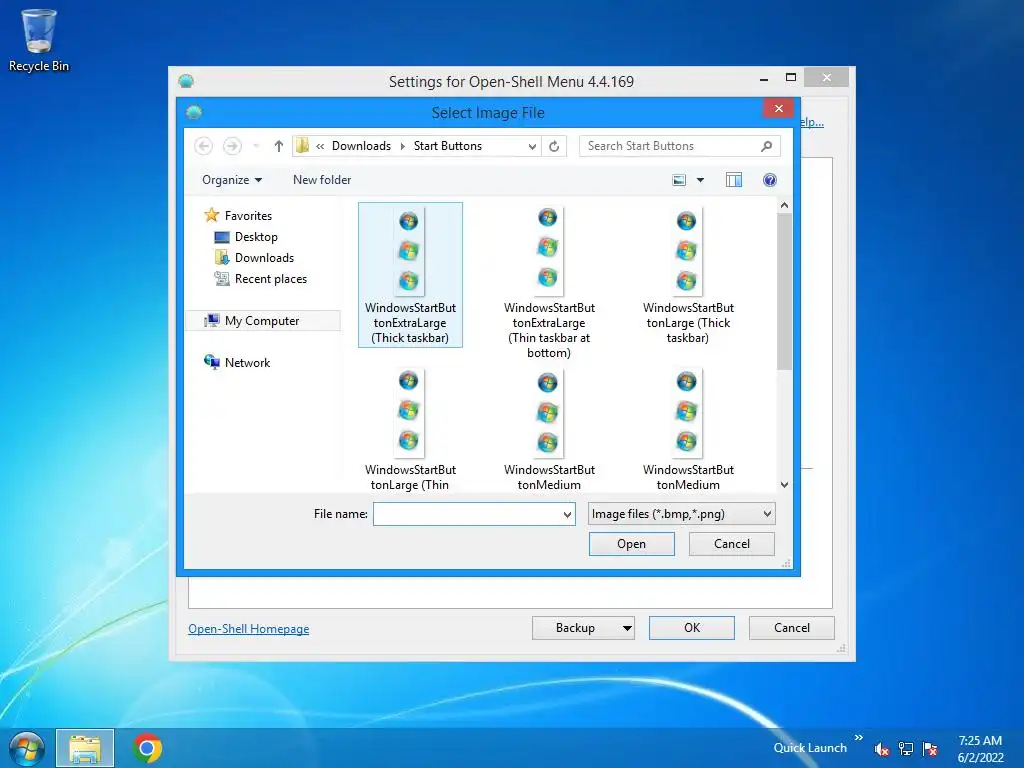The width and height of the screenshot is (1024, 768).
Task: Click the network tray icon
Action: click(x=906, y=749)
